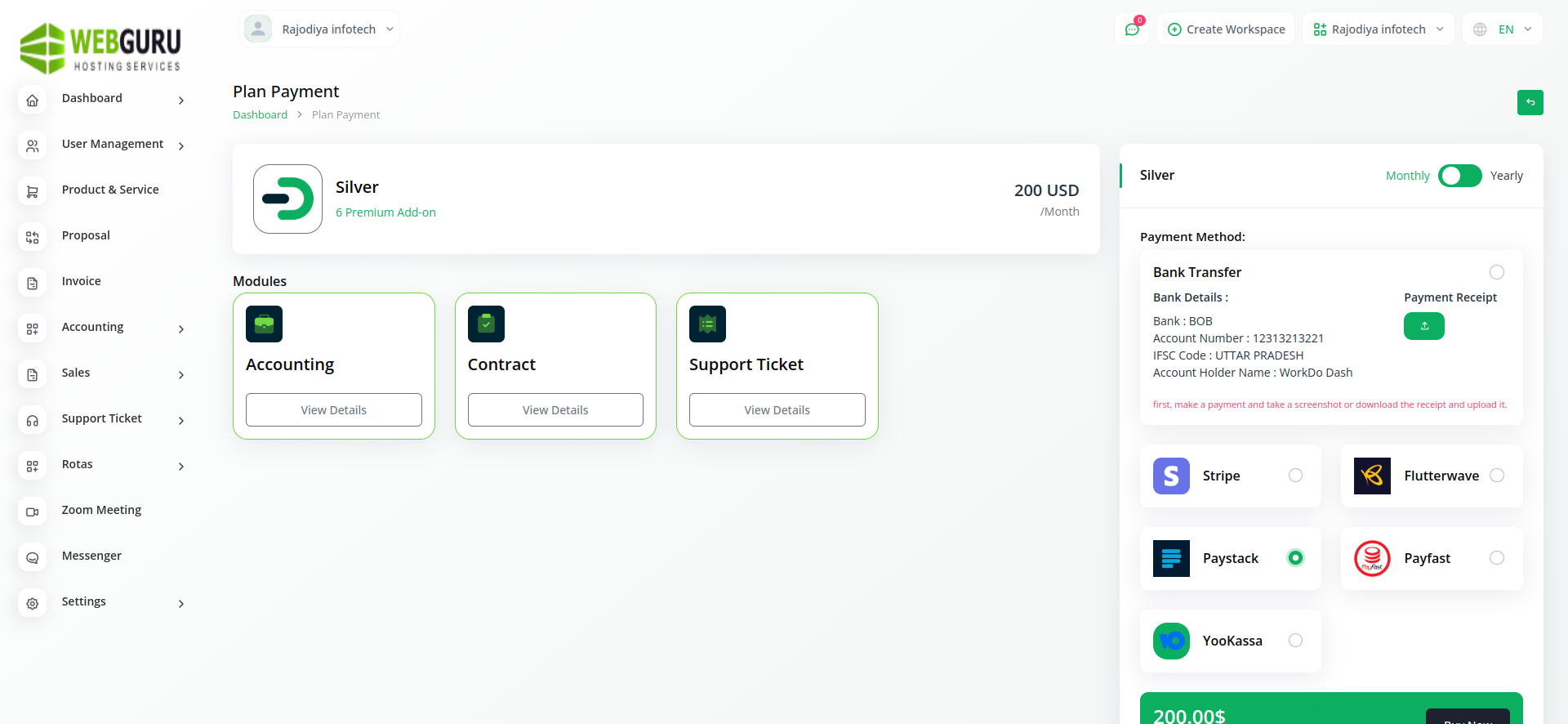
Task: Click View Details on the Contract module
Action: point(555,410)
